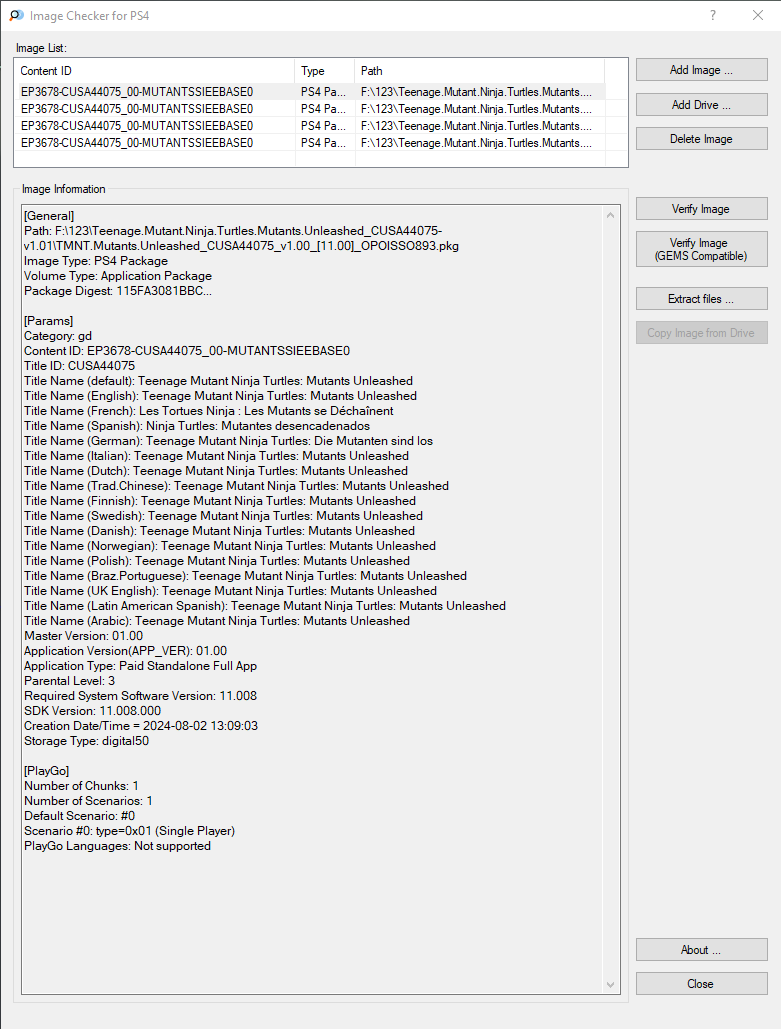Image resolution: width=781 pixels, height=1029 pixels.
Task: Click the Title Name (default) line
Action: point(219,381)
